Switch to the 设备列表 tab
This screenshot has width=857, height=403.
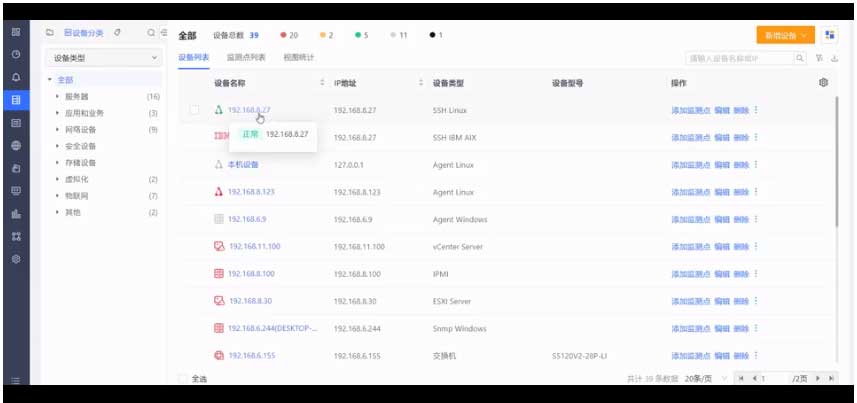click(x=193, y=57)
